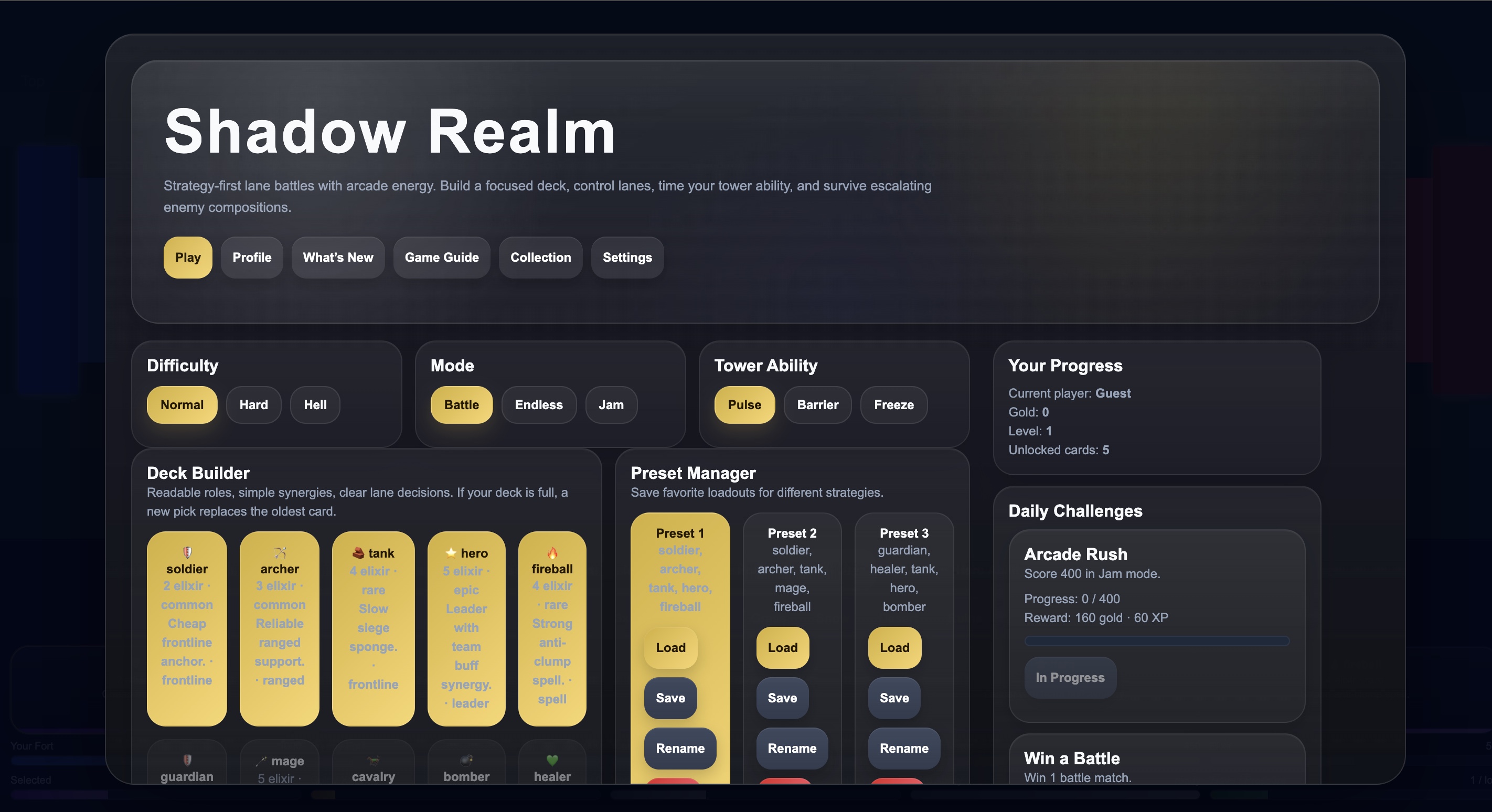This screenshot has height=812, width=1492.
Task: Pick the hero star card icon
Action: coord(450,552)
